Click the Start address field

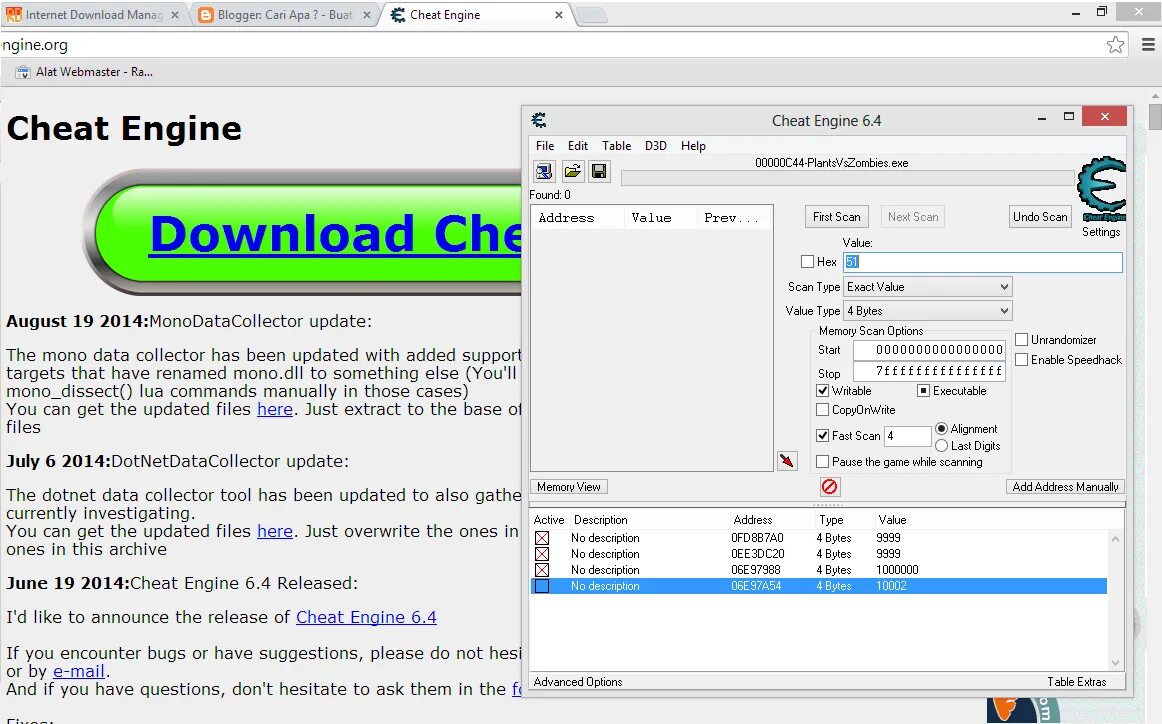tap(929, 350)
